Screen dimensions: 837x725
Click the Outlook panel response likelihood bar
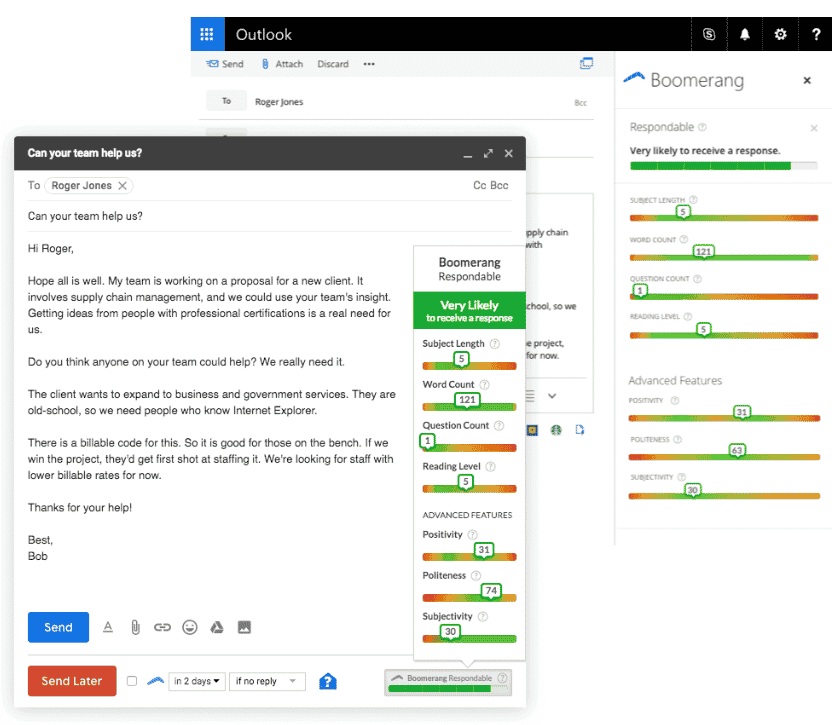click(x=723, y=166)
